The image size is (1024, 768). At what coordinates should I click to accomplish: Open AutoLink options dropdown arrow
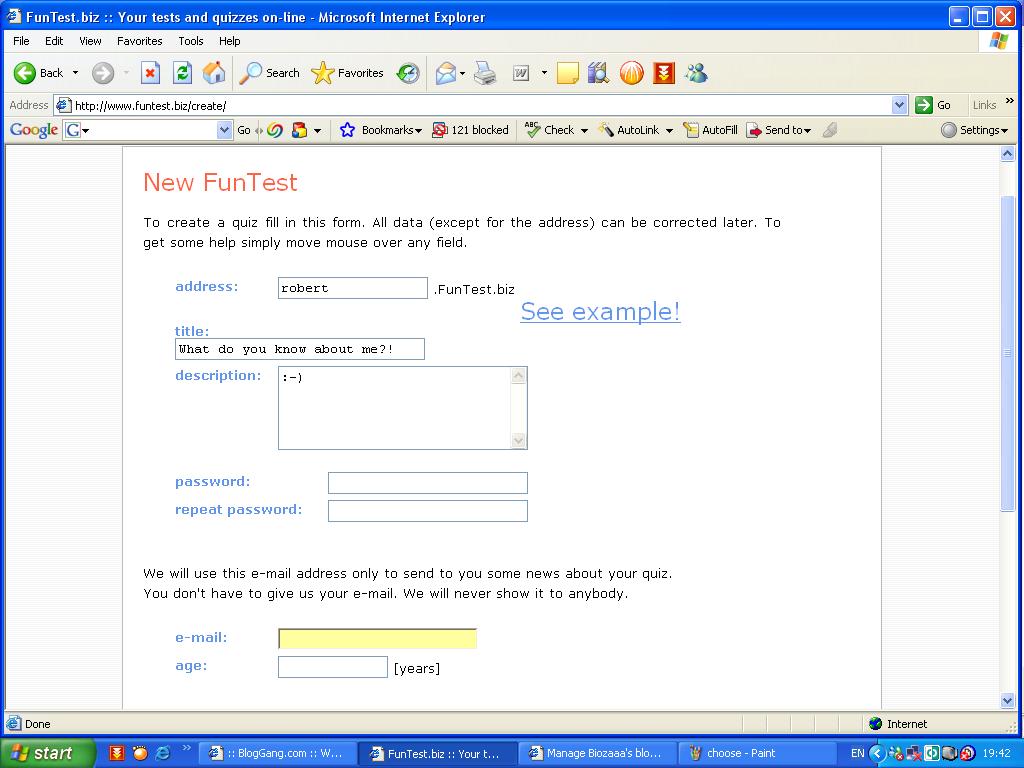(669, 131)
